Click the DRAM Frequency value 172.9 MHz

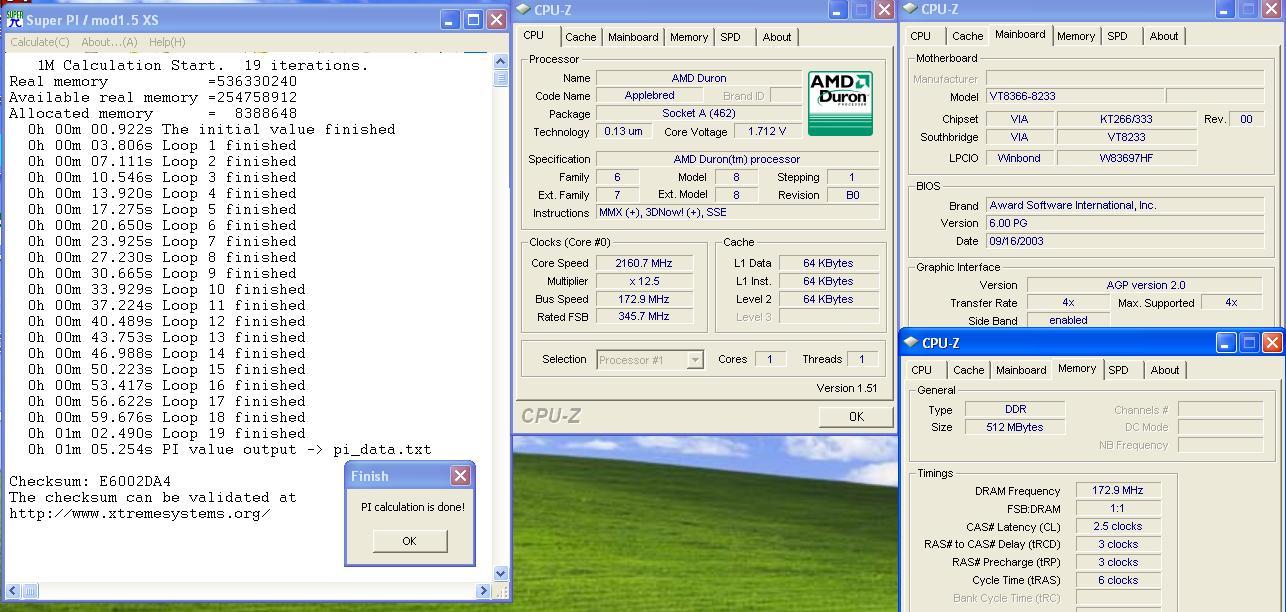point(1118,491)
